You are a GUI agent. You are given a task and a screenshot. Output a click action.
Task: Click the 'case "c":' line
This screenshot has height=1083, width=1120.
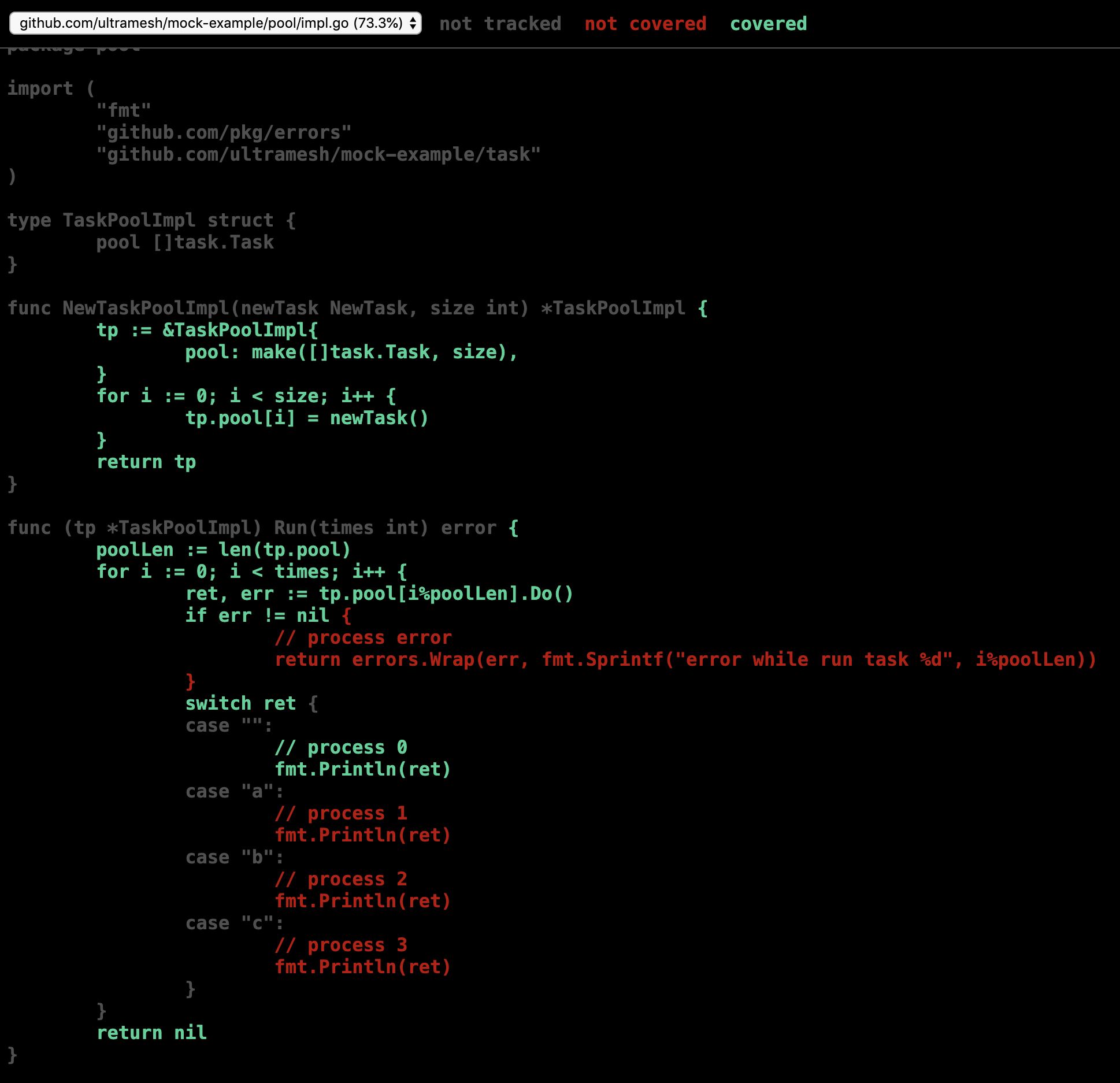coord(234,923)
